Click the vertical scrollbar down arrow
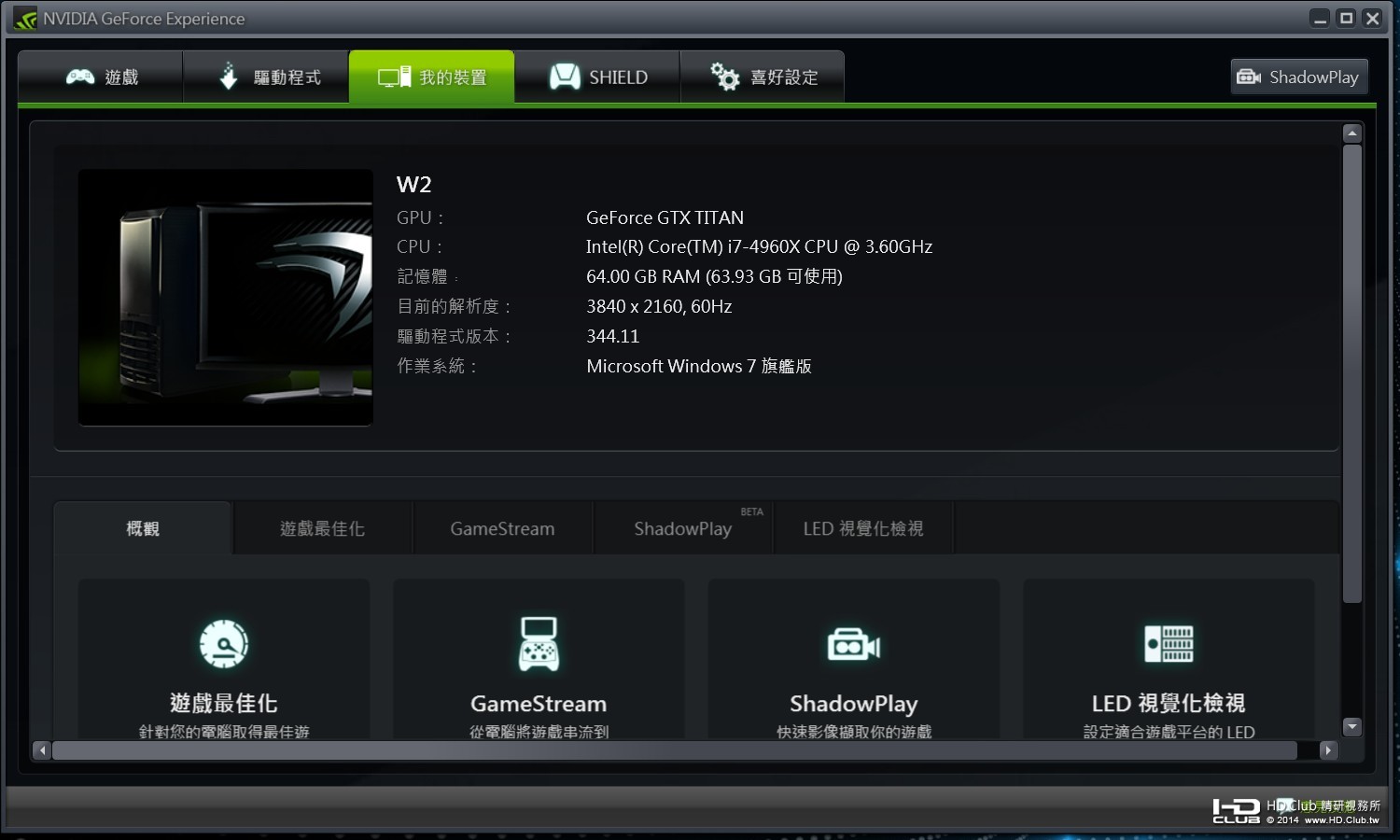This screenshot has width=1400, height=840. 1351,726
